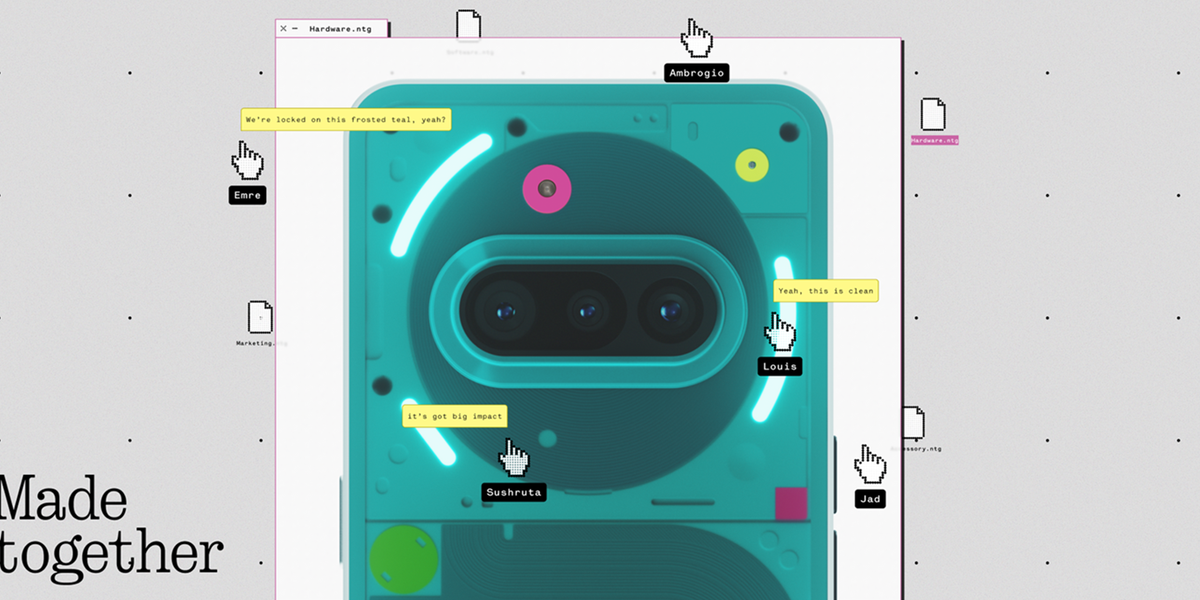The image size is (1200, 600).
Task: Click the "Yeah, this is clean" comment
Action: click(x=825, y=291)
